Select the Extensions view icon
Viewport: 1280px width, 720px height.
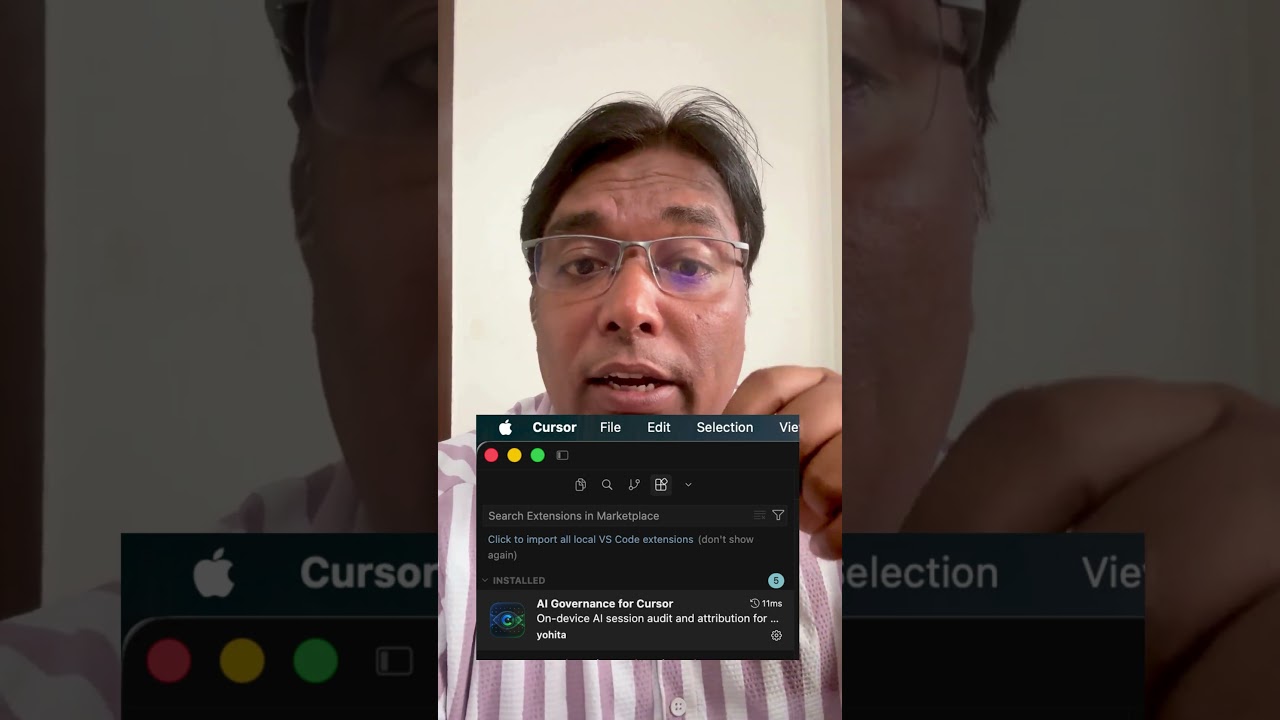coord(661,485)
